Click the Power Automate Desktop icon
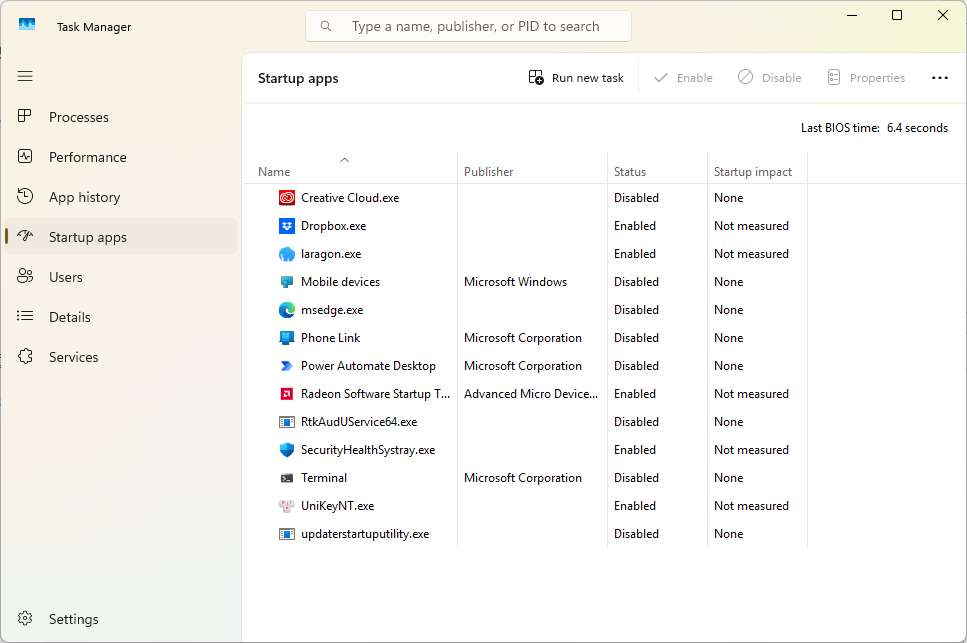This screenshot has height=643, width=967. click(287, 366)
